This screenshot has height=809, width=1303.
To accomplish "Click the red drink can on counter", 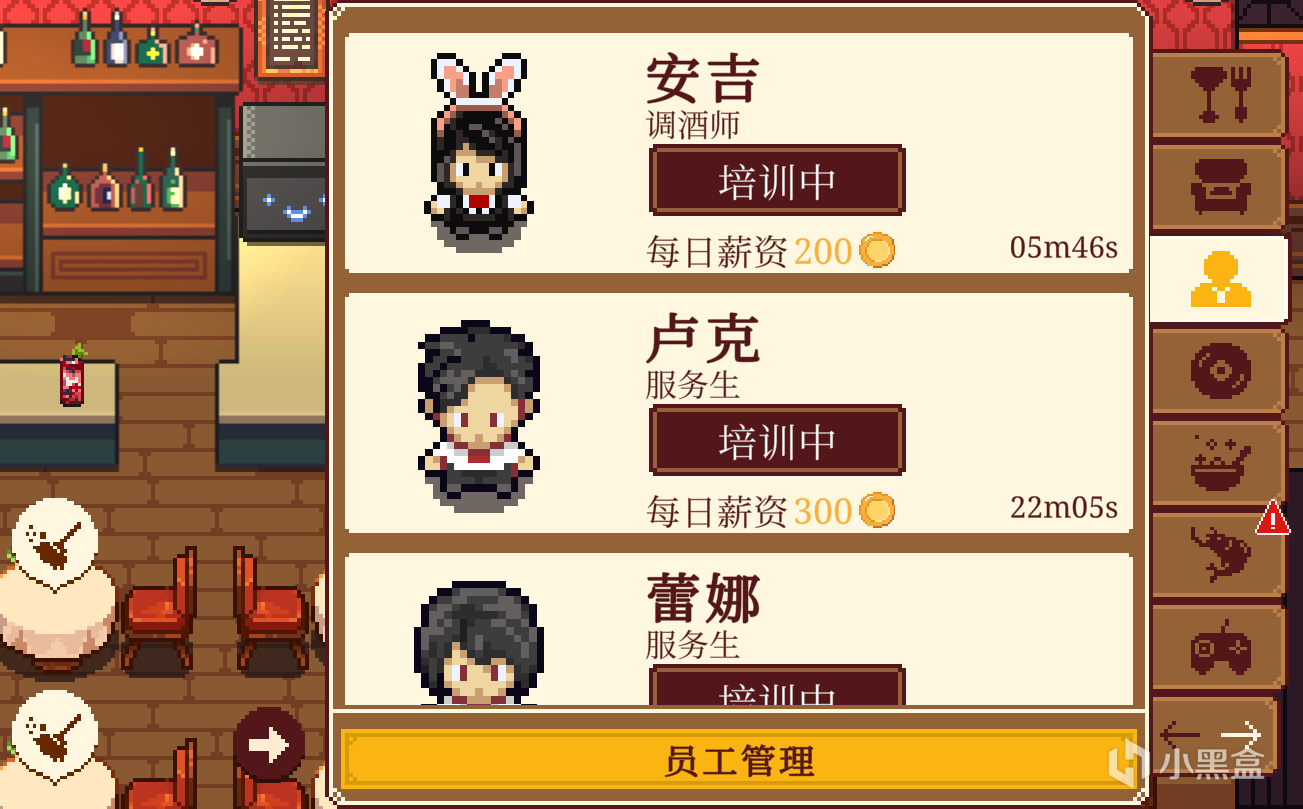I will 72,375.
